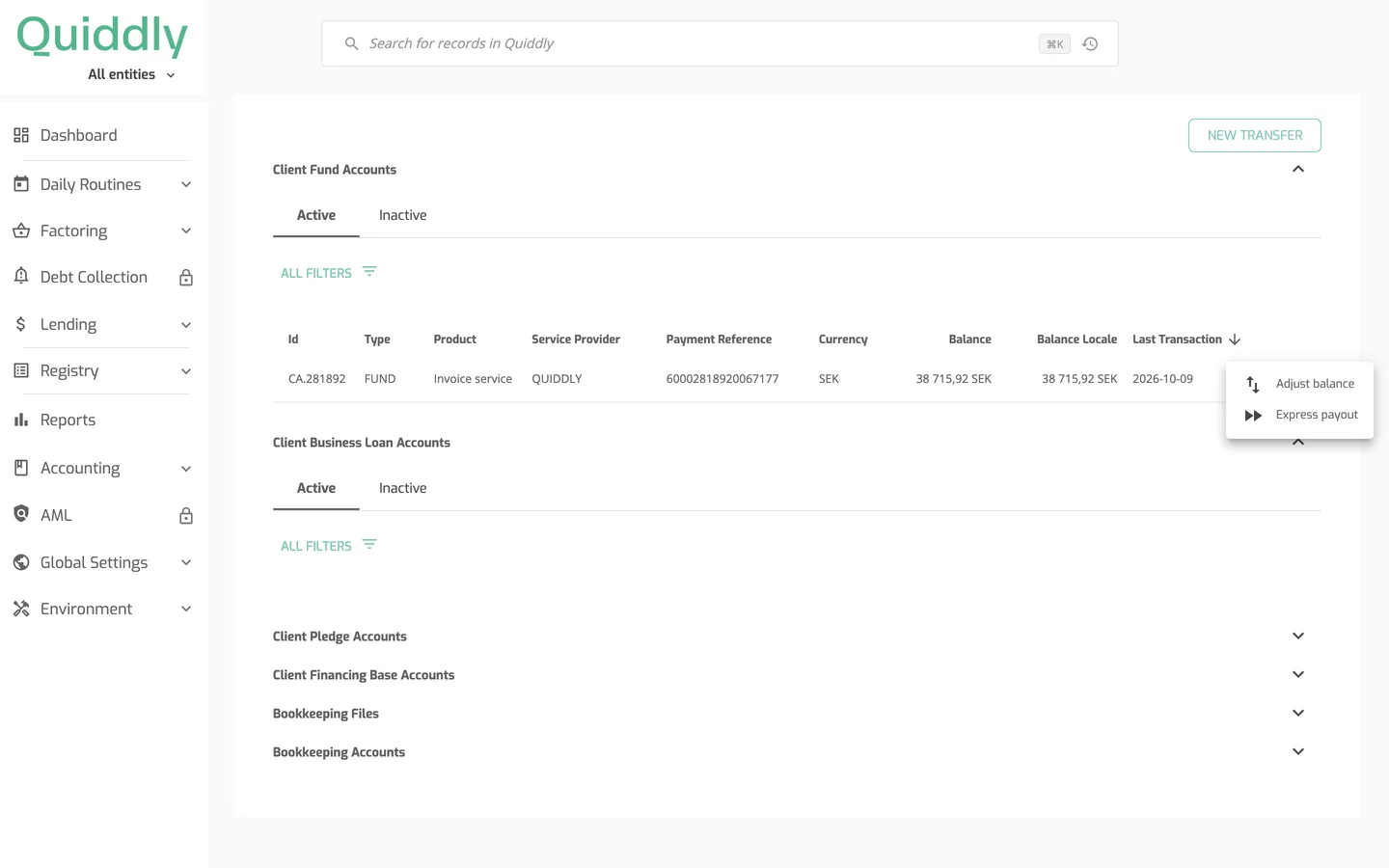Sort by Balance column header

coord(969,339)
